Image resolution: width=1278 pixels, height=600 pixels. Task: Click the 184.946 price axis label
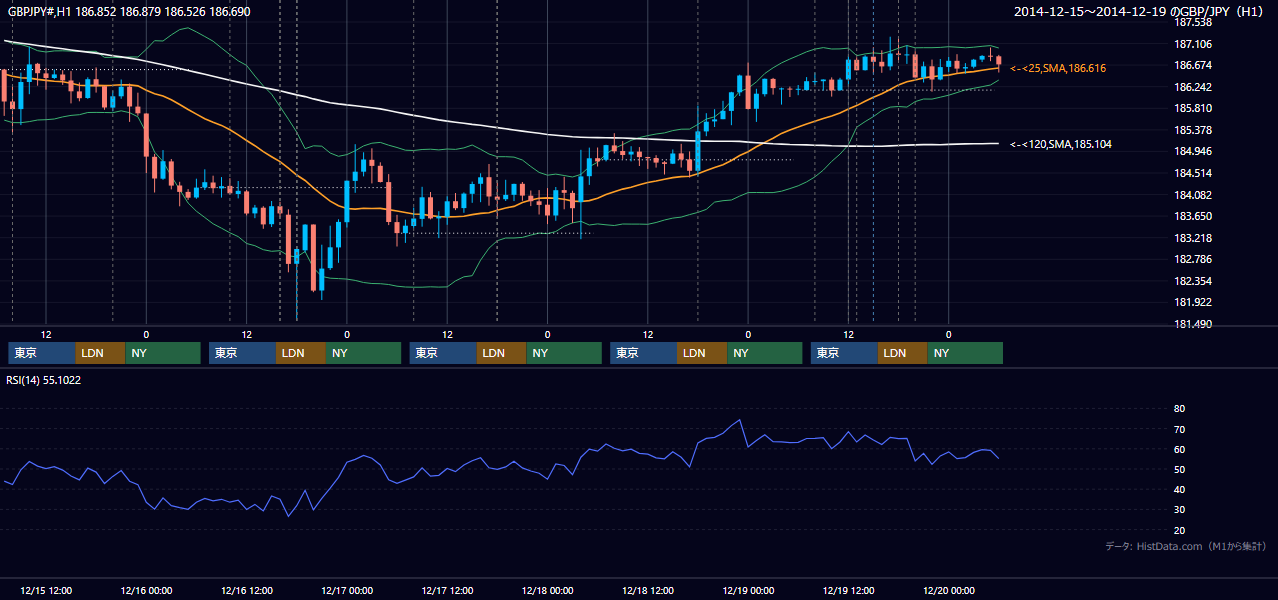(1193, 151)
